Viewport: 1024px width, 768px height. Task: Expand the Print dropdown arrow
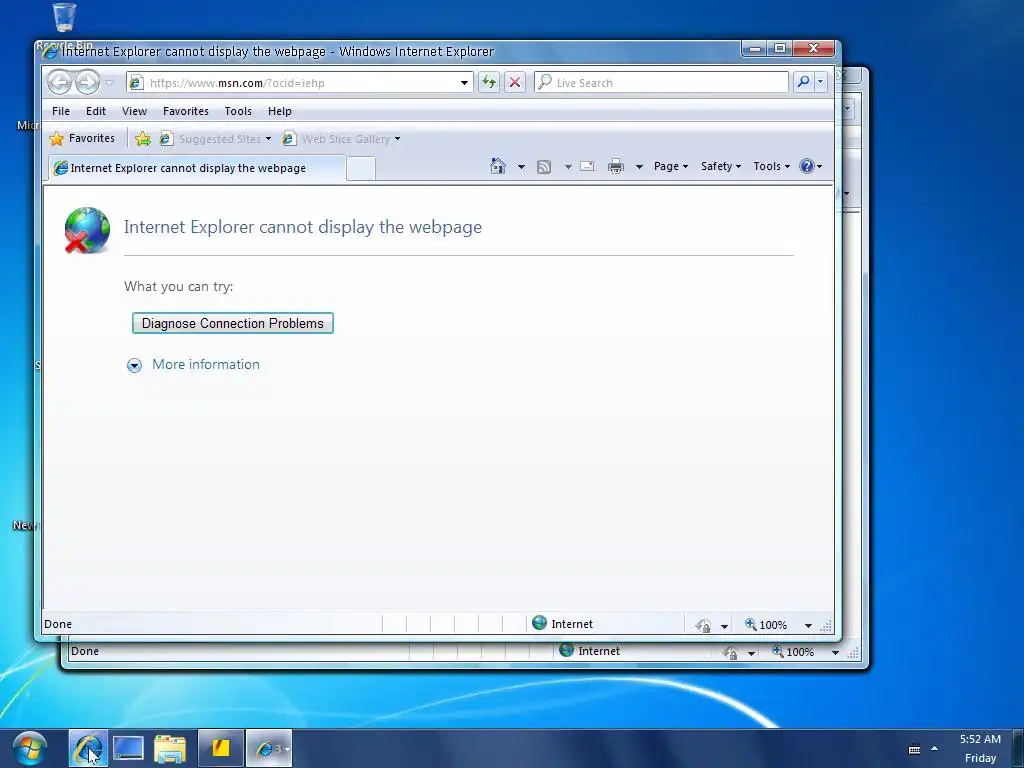[639, 167]
